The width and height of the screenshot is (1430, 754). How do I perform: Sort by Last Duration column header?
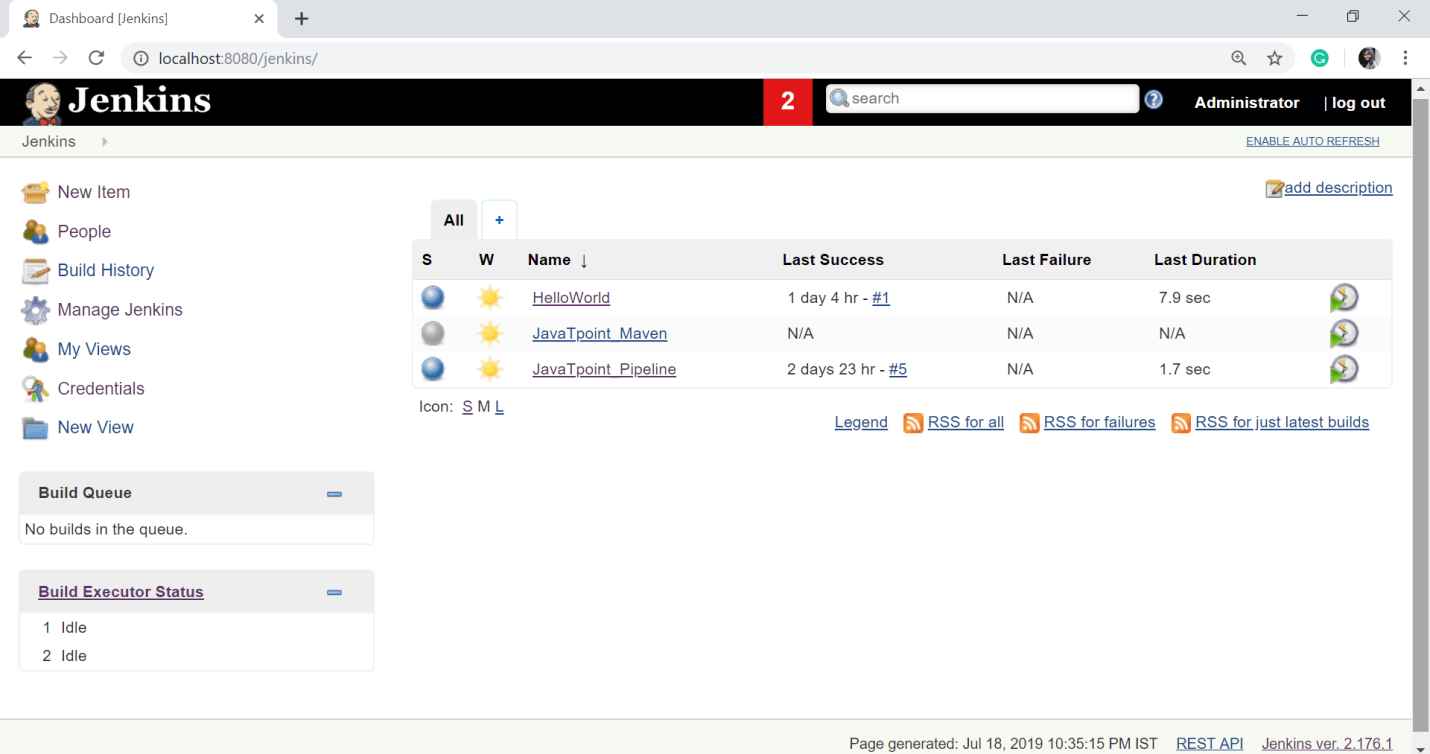1205,260
